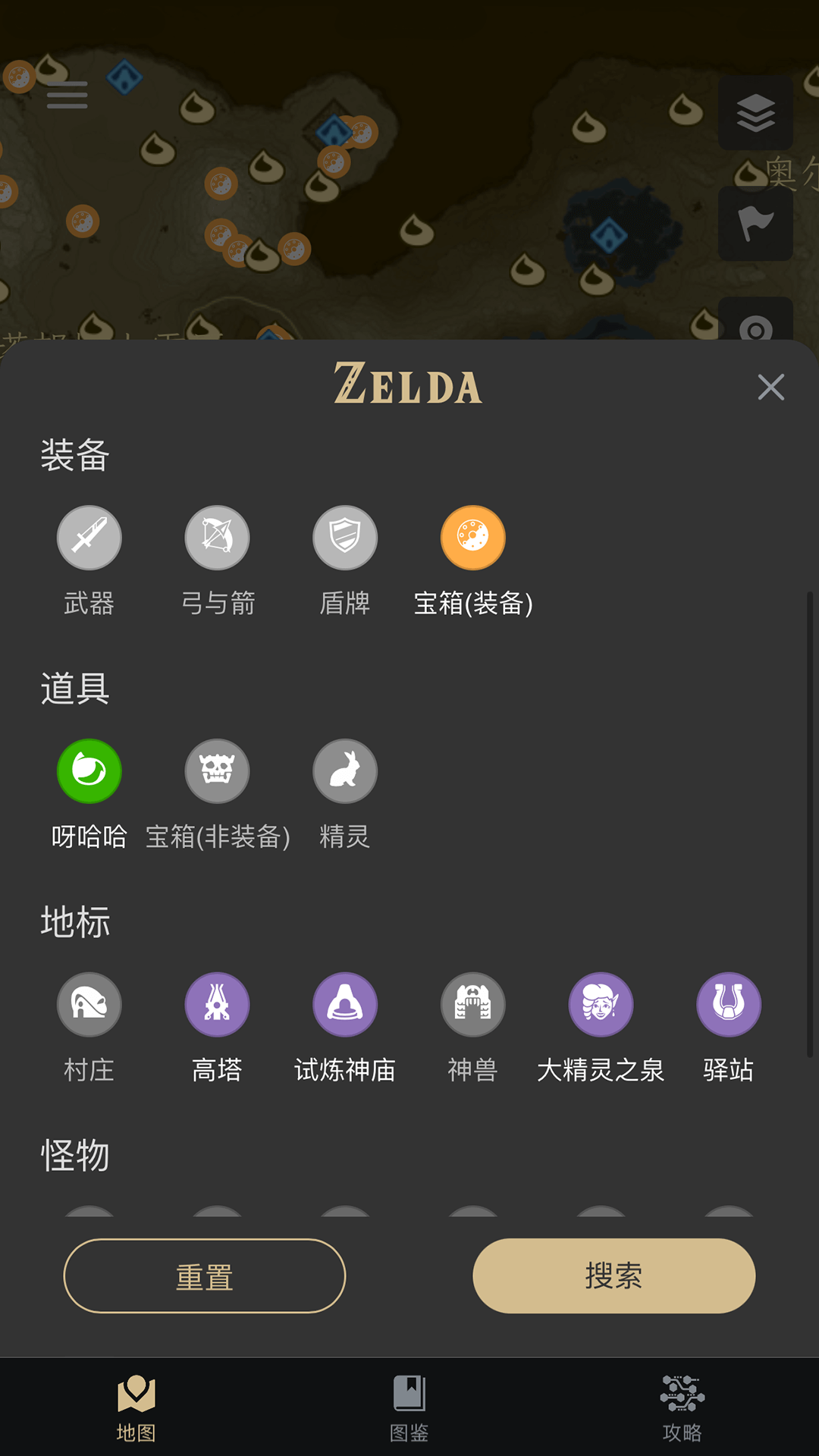
Task: Select the 精灵 fairy rabbit icon
Action: (x=344, y=770)
